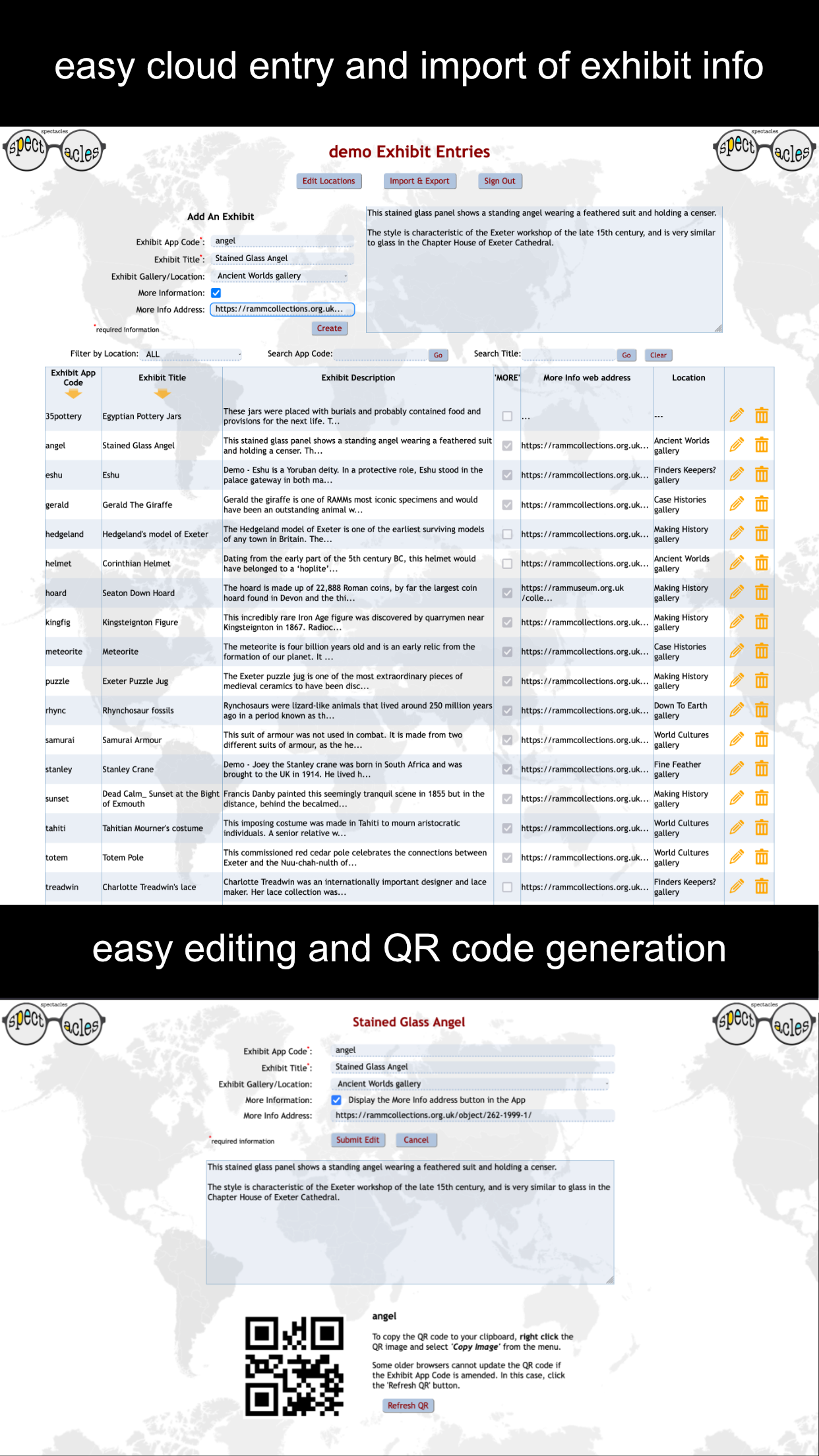Screen dimensions: 819x1456
Task: Edit the Eshu exhibit entry
Action: point(737,475)
